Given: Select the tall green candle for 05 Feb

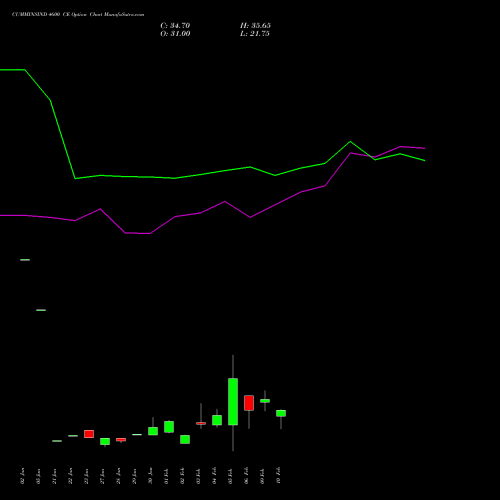Looking at the screenshot, I should [233, 401].
